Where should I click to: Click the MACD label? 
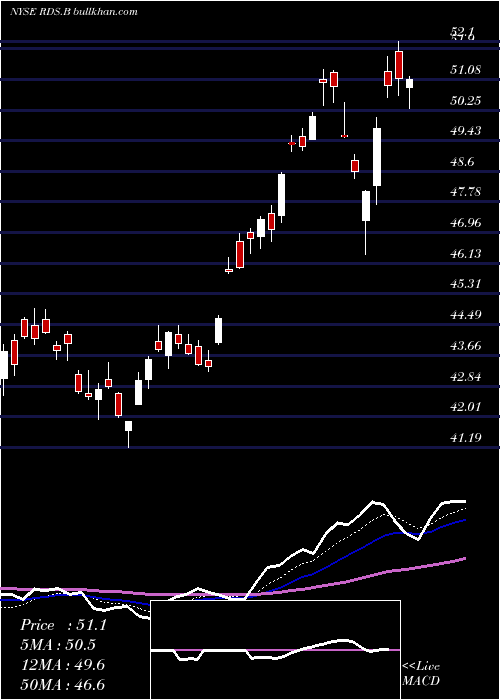(x=421, y=681)
